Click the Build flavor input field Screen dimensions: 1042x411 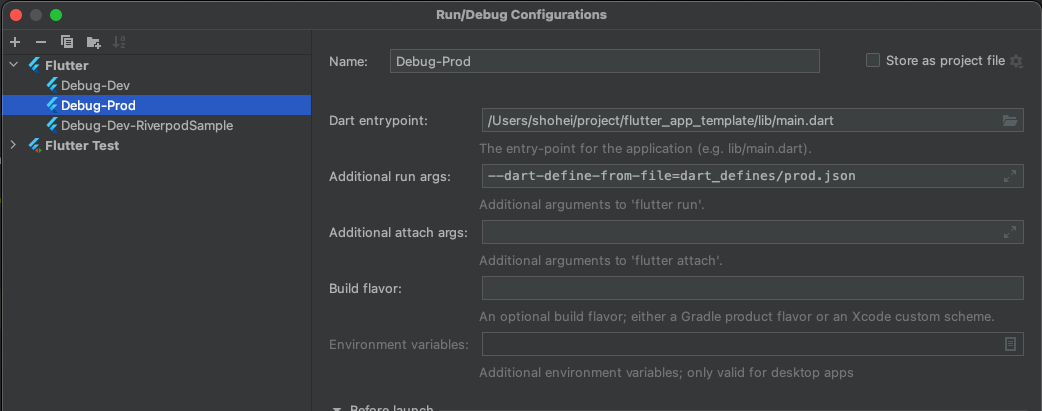[752, 288]
